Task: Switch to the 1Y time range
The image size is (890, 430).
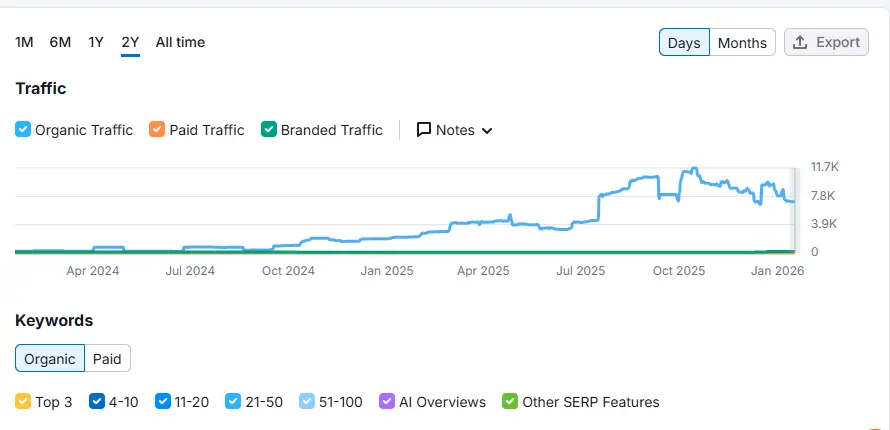Action: (x=96, y=43)
